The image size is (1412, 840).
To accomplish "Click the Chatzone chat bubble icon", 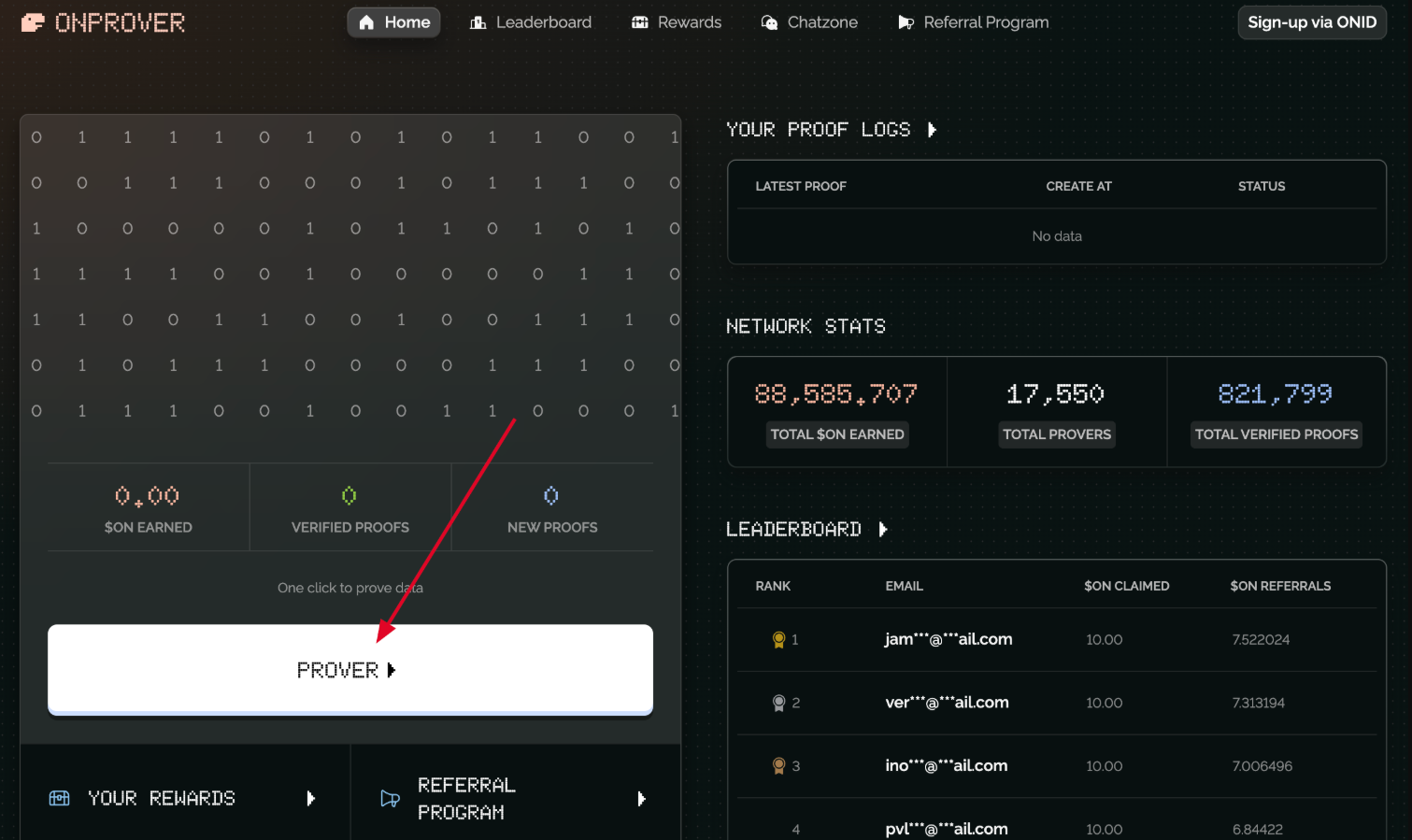I will pos(769,22).
